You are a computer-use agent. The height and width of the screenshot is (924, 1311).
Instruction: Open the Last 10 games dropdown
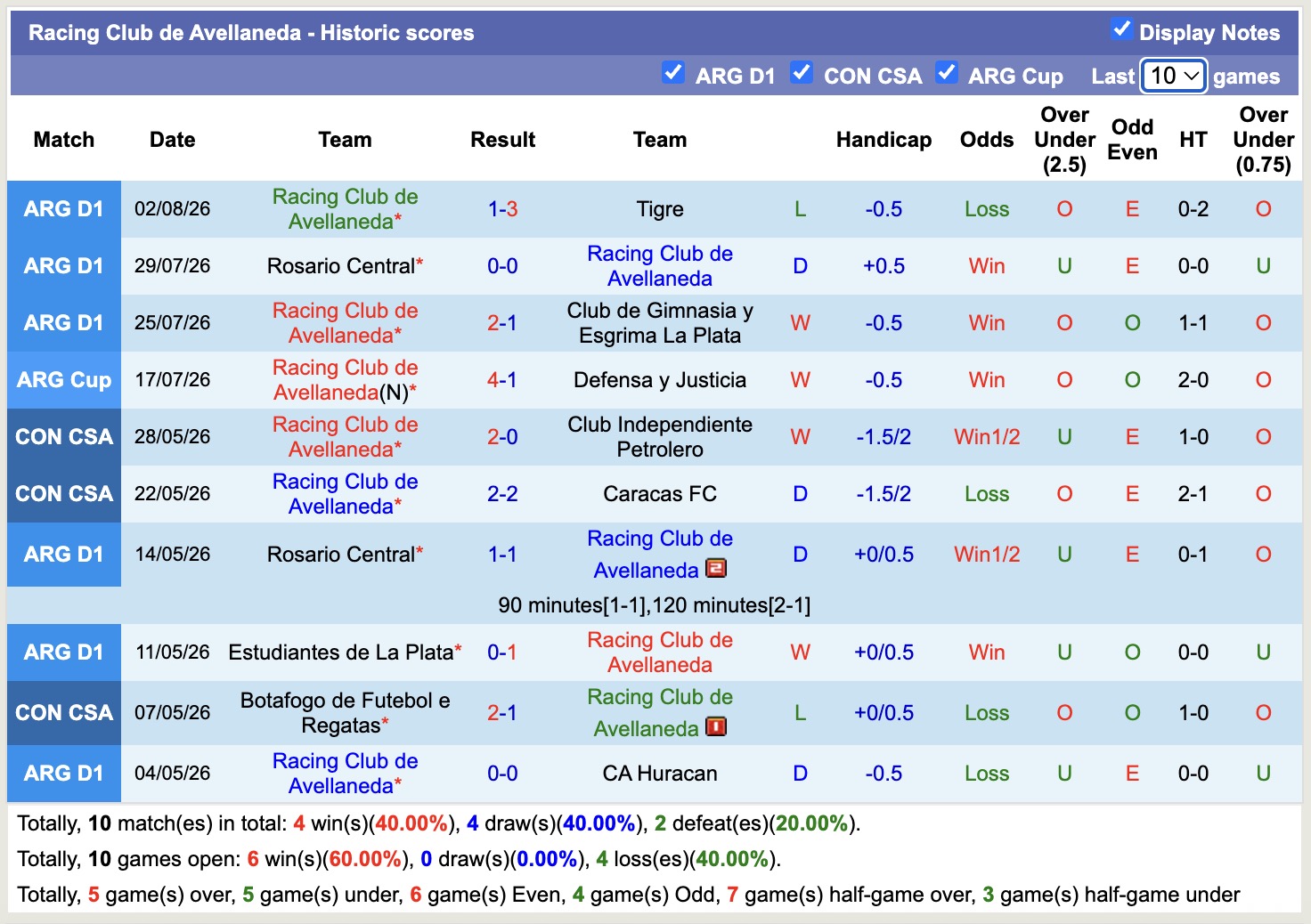(x=1174, y=76)
